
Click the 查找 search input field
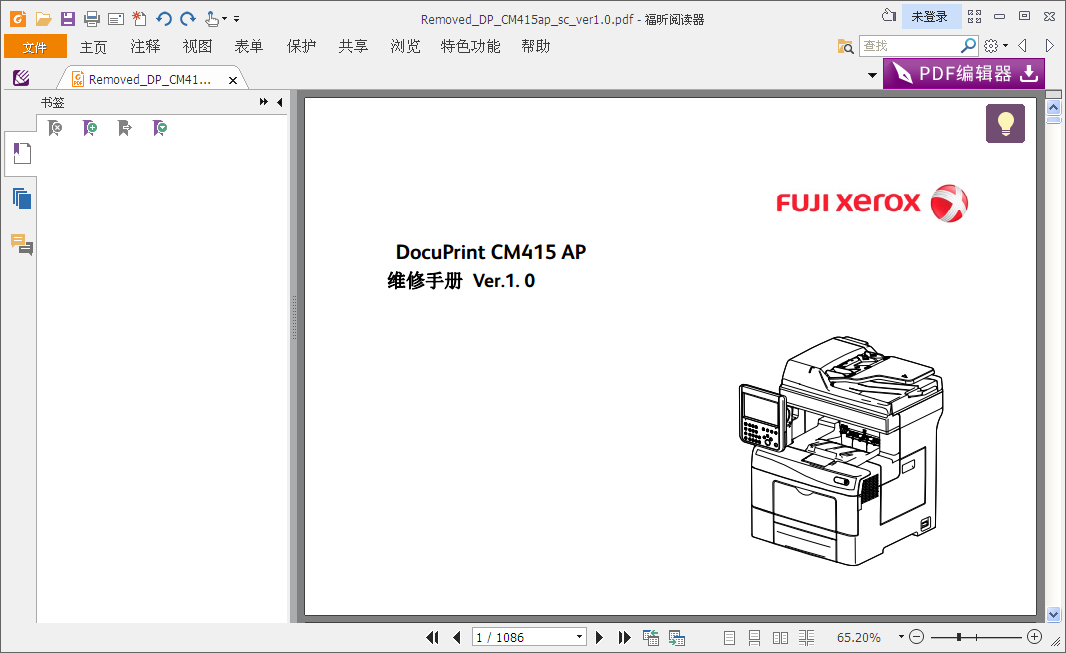pyautogui.click(x=910, y=46)
